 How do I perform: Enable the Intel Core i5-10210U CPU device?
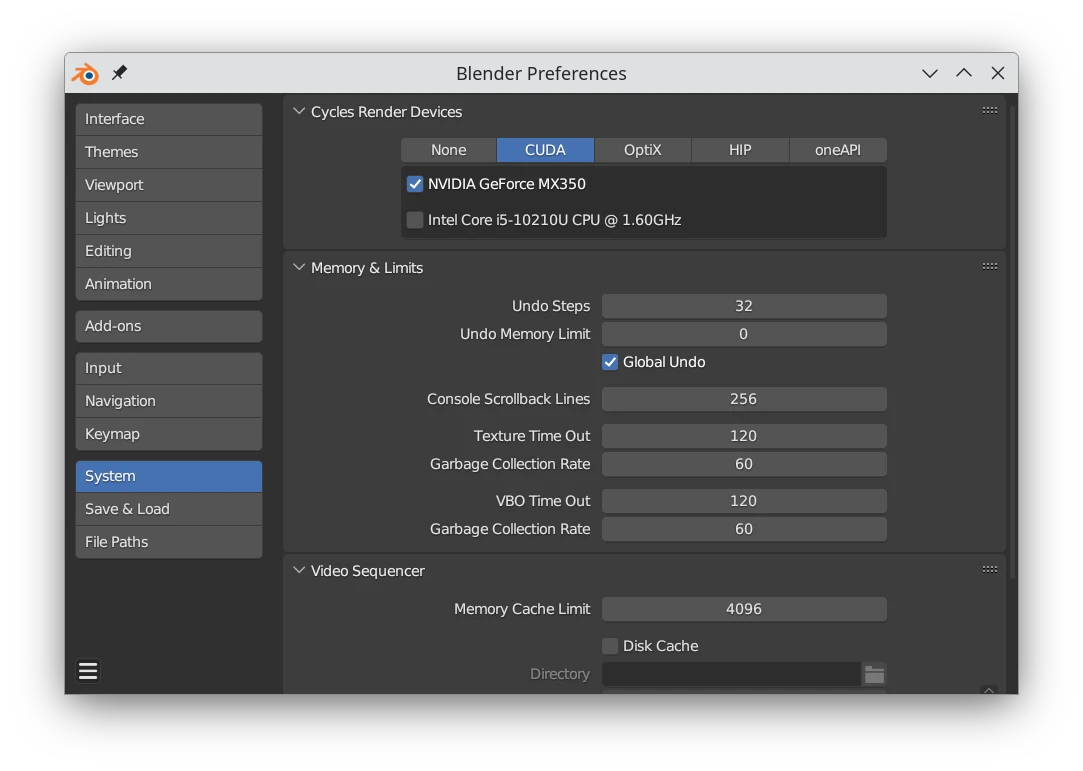coord(415,220)
